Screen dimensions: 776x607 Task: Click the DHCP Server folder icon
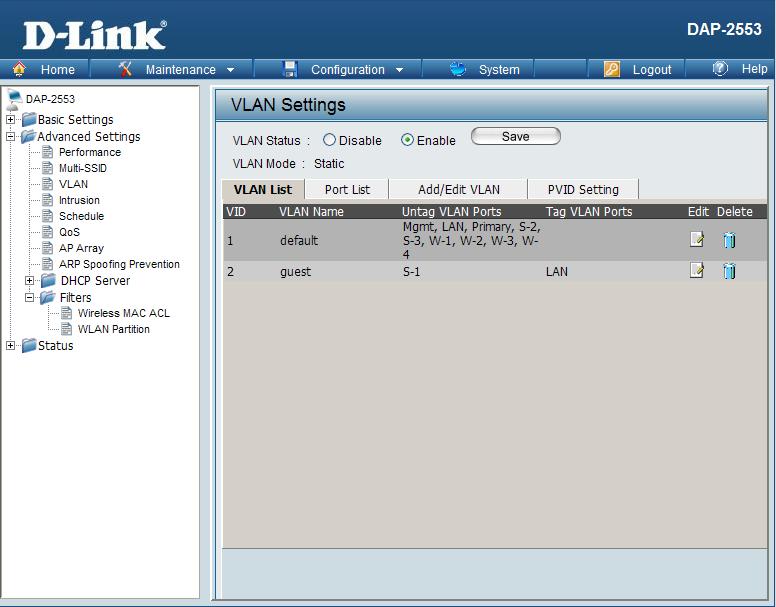click(x=48, y=280)
